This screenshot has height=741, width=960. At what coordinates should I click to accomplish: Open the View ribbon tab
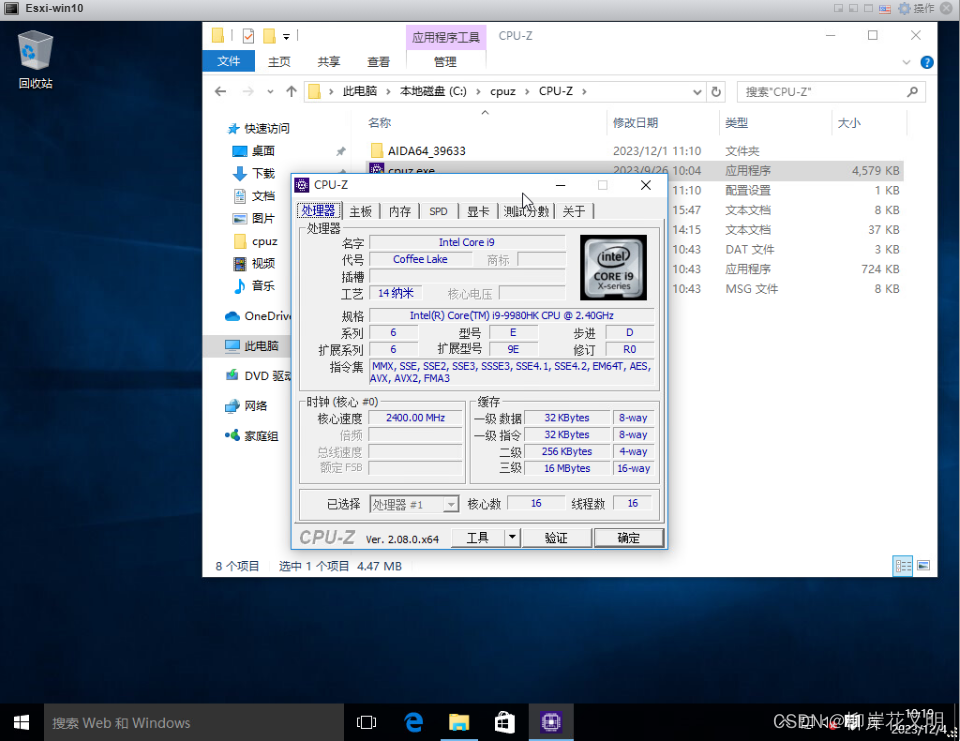[x=378, y=62]
